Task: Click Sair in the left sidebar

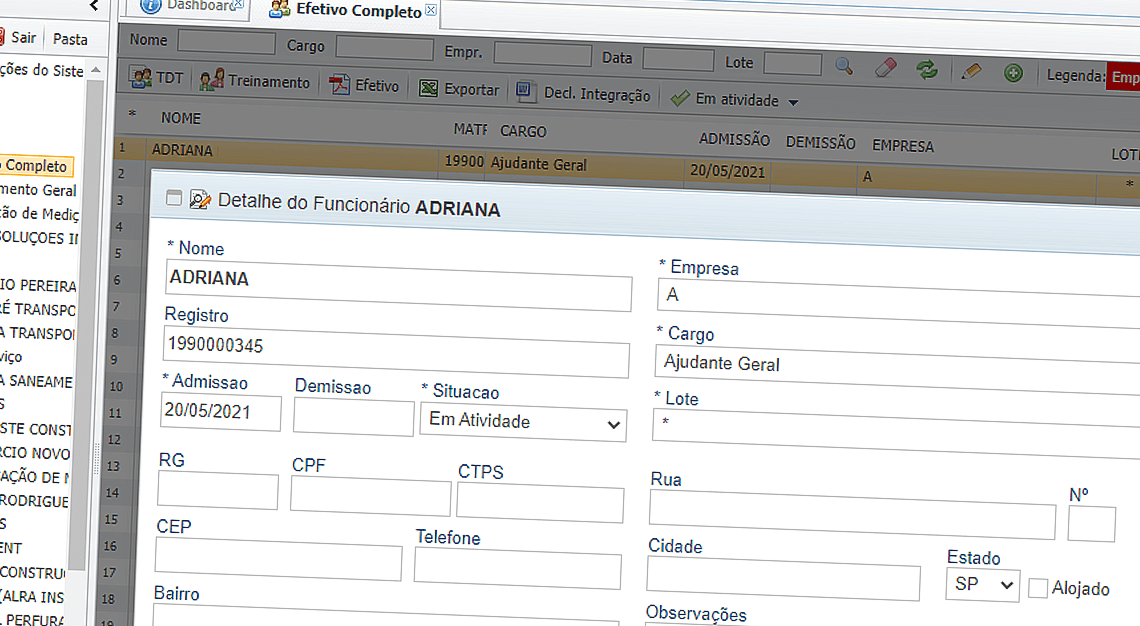Action: [22, 36]
